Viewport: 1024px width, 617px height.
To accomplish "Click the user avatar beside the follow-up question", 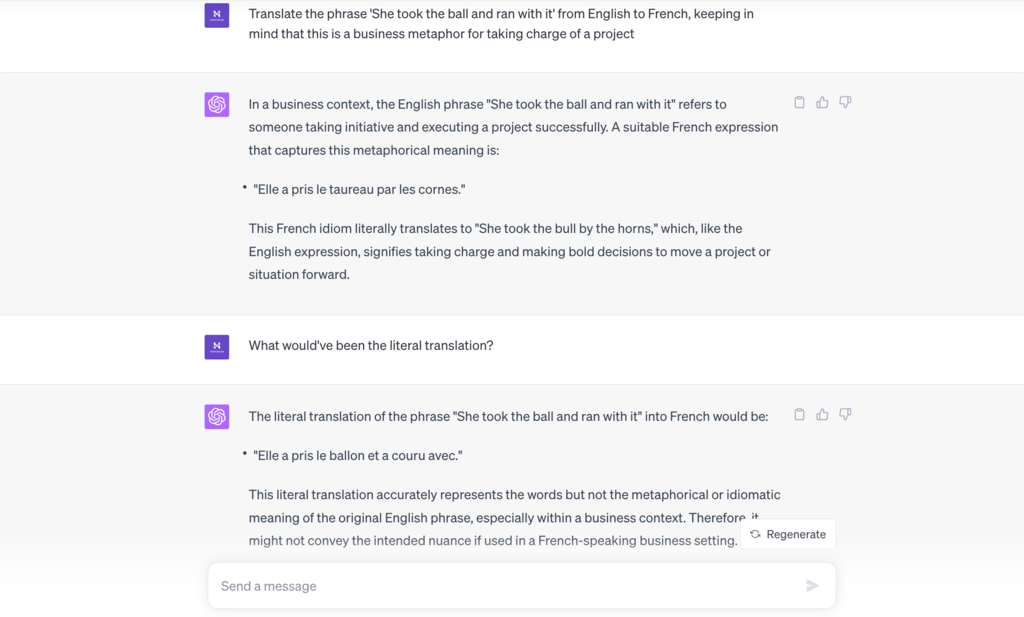I will [216, 347].
